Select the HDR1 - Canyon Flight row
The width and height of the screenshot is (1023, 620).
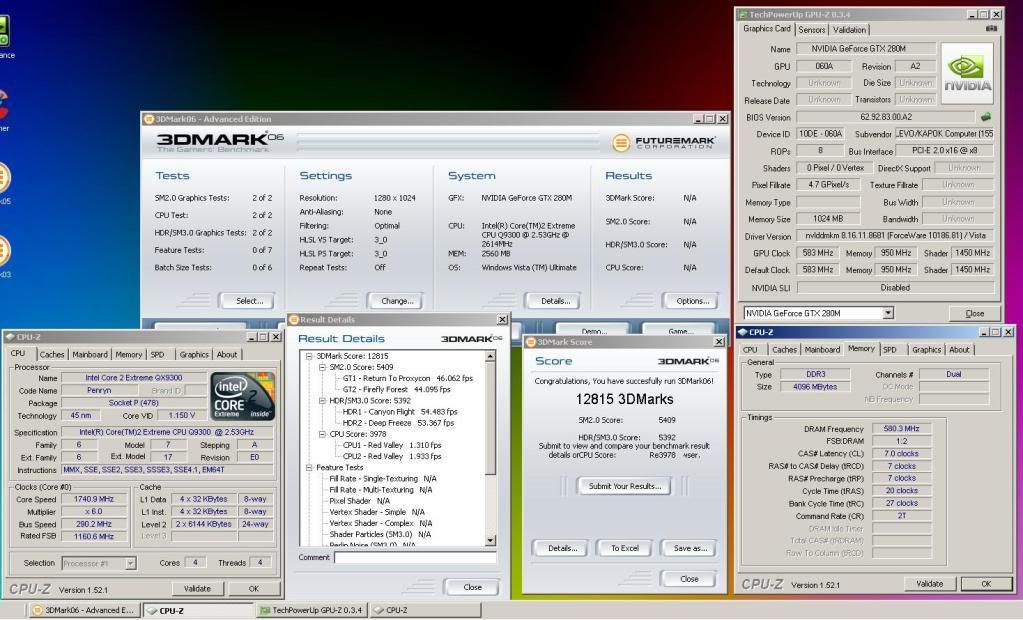400,412
